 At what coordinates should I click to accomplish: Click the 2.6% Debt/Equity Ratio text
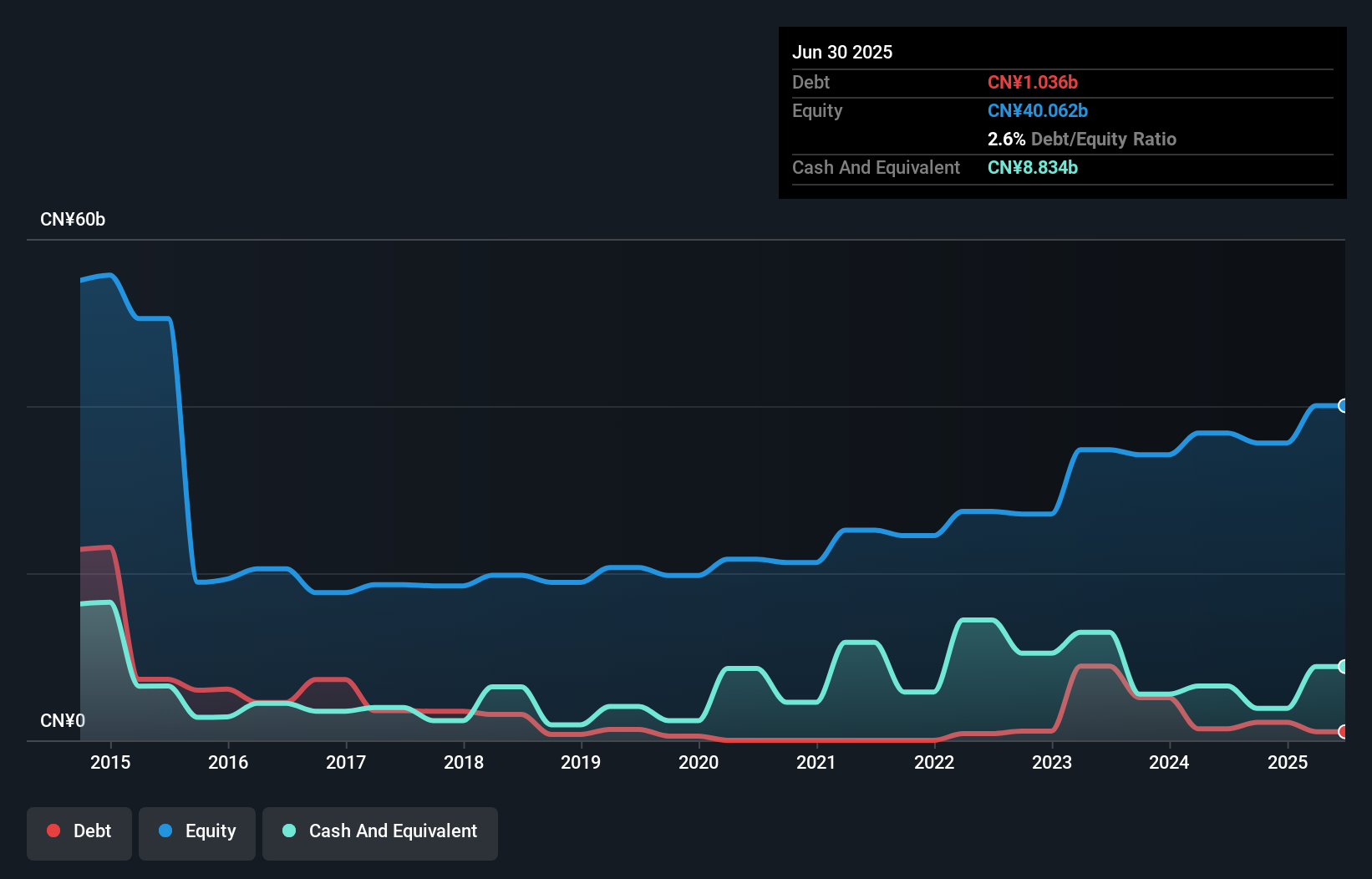point(1082,139)
